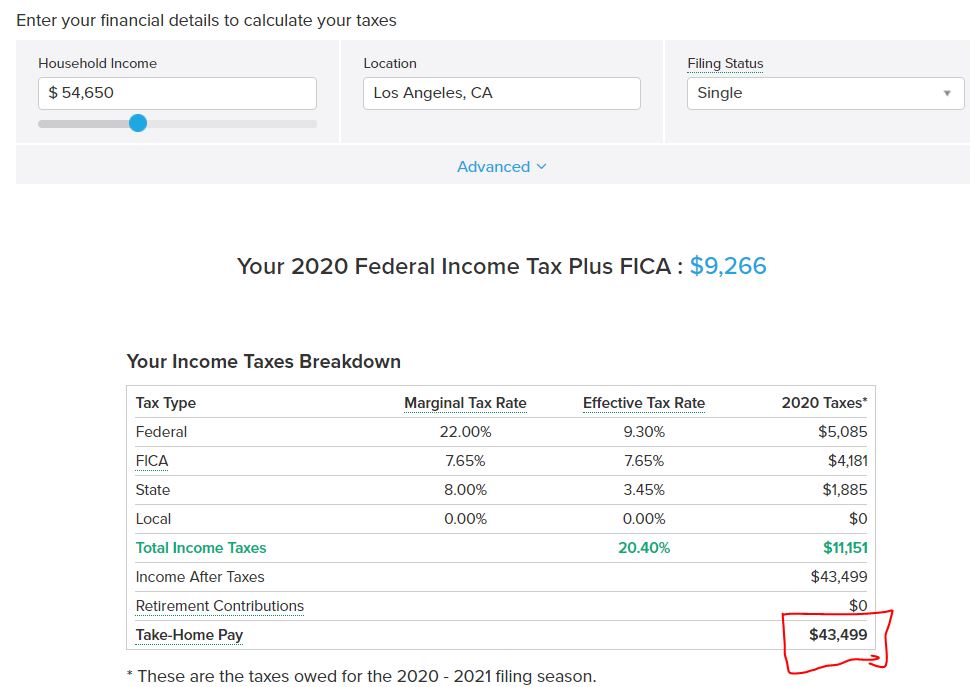This screenshot has width=970, height=687.
Task: Open the Filing Status dropdown
Action: coord(825,93)
